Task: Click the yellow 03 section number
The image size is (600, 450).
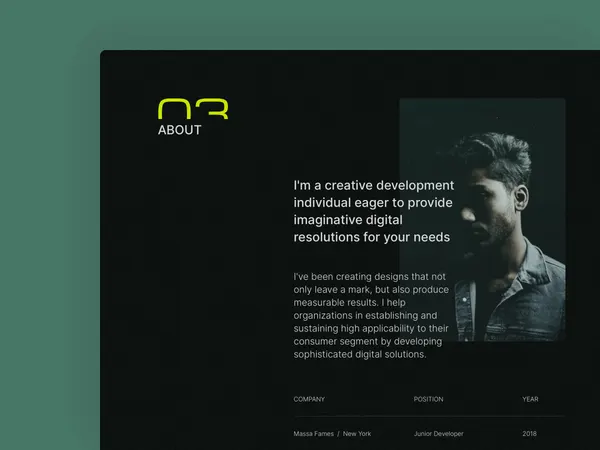Action: click(193, 109)
